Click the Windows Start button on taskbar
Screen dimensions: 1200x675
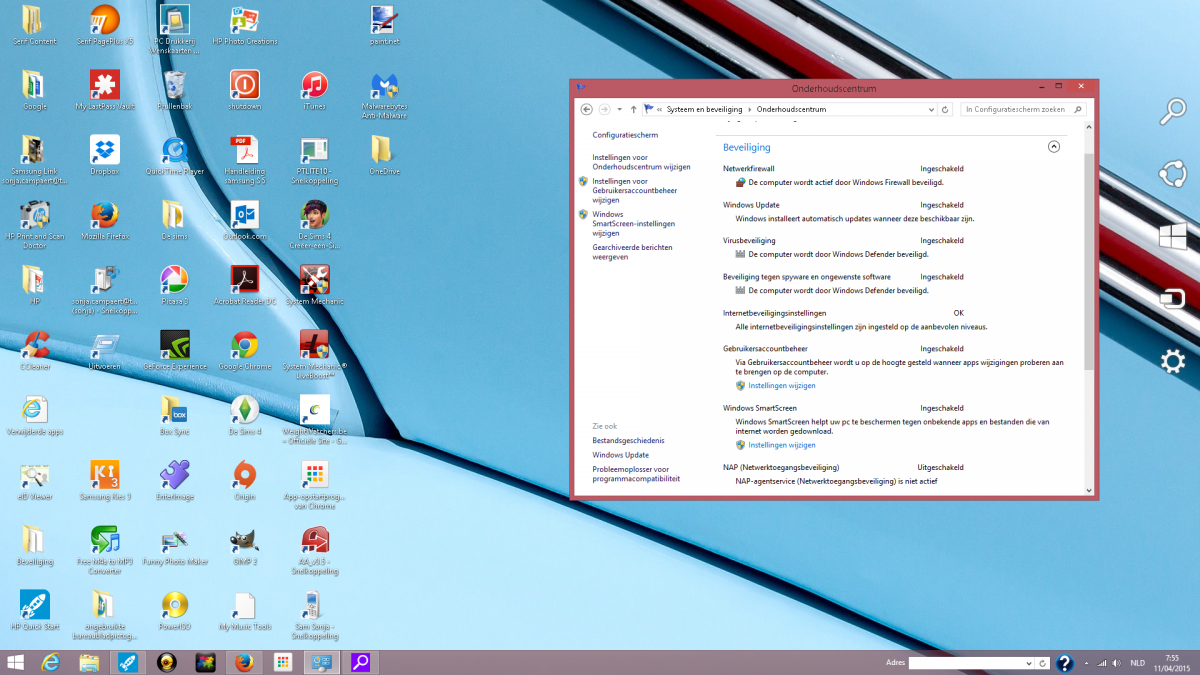16,662
